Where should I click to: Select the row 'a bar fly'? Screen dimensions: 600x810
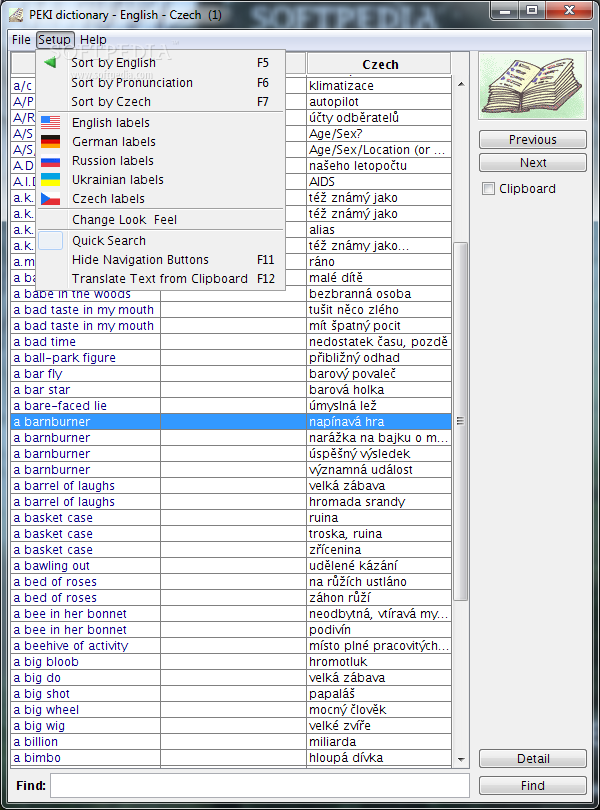click(x=231, y=373)
